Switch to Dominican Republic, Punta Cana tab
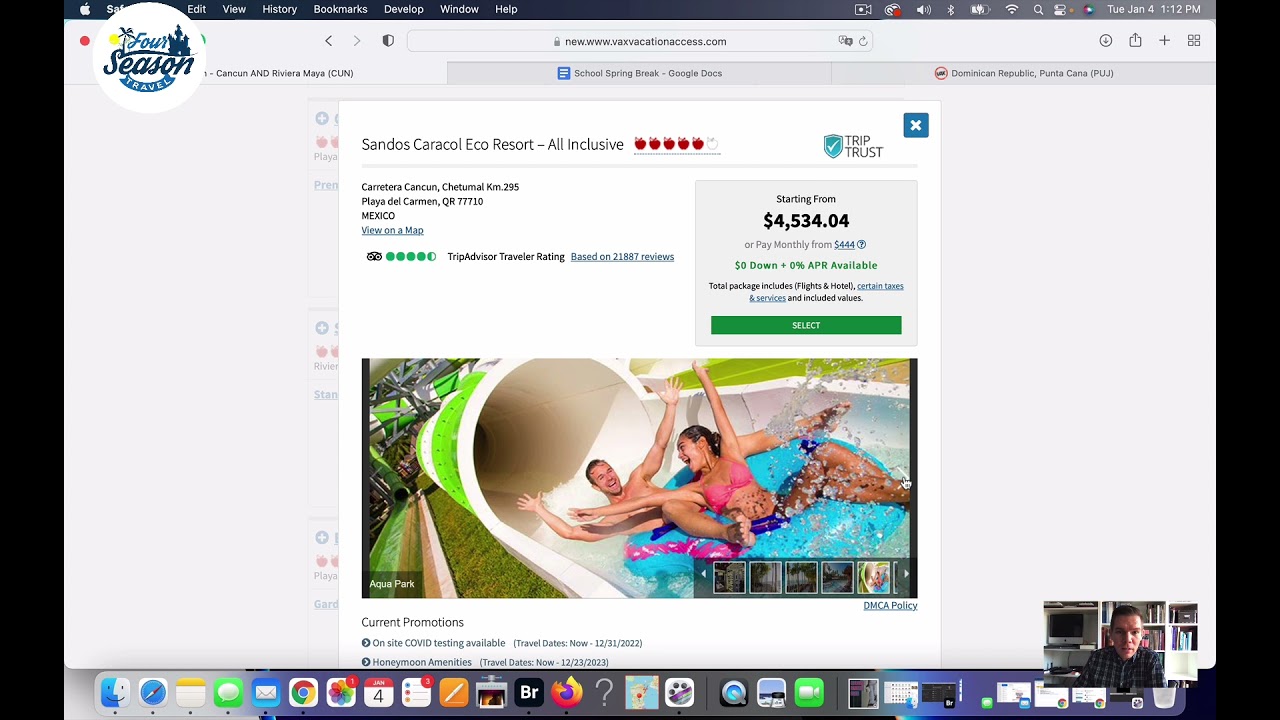Image resolution: width=1280 pixels, height=720 pixels. [x=1023, y=73]
